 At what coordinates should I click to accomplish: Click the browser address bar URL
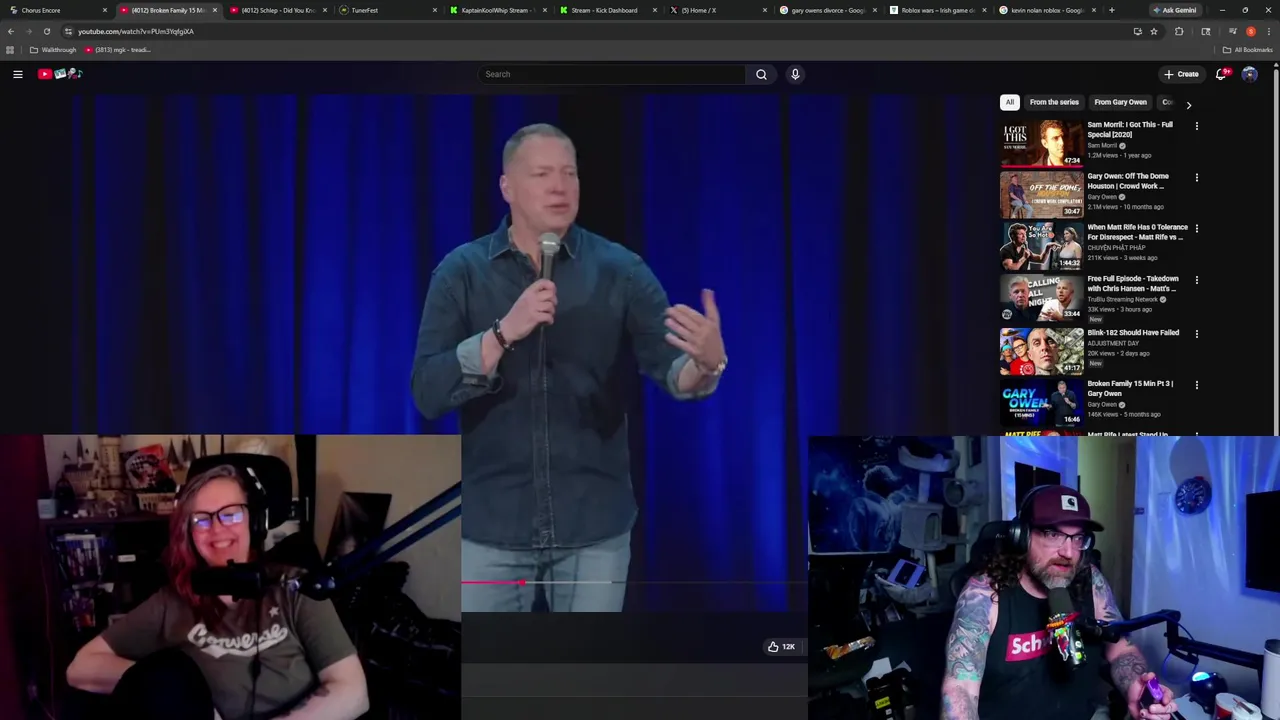[x=136, y=31]
